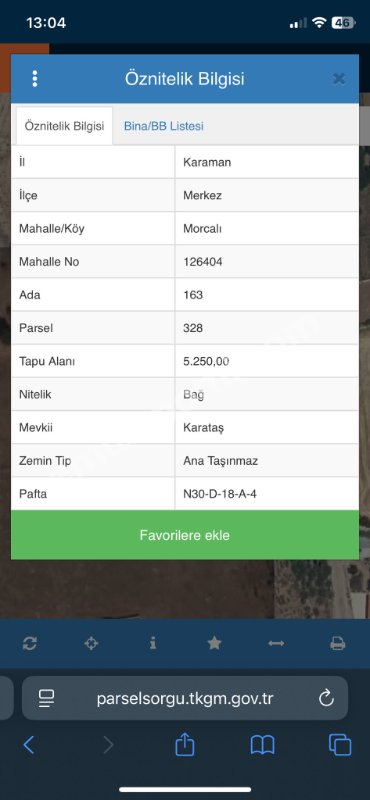Tap the parselsorgu.tkgm.gov.tr address field
The image size is (370, 800).
click(185, 698)
